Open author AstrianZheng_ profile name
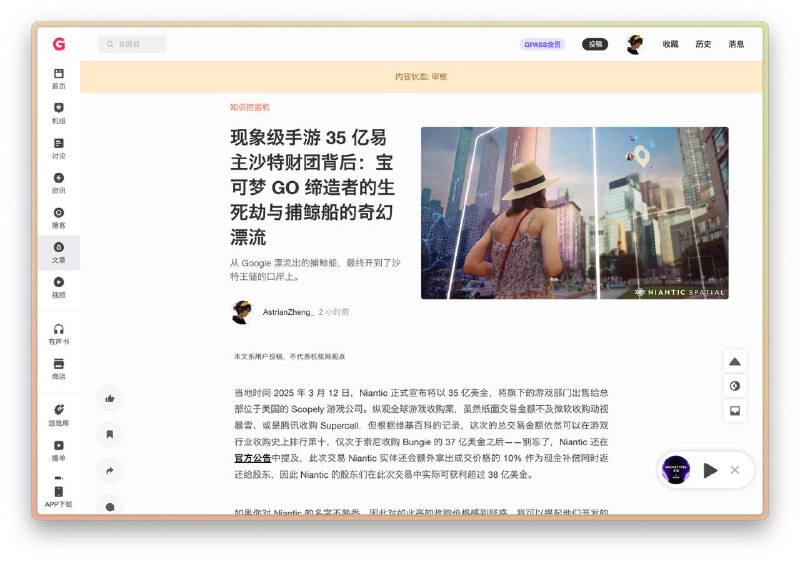The width and height of the screenshot is (800, 562). click(288, 312)
